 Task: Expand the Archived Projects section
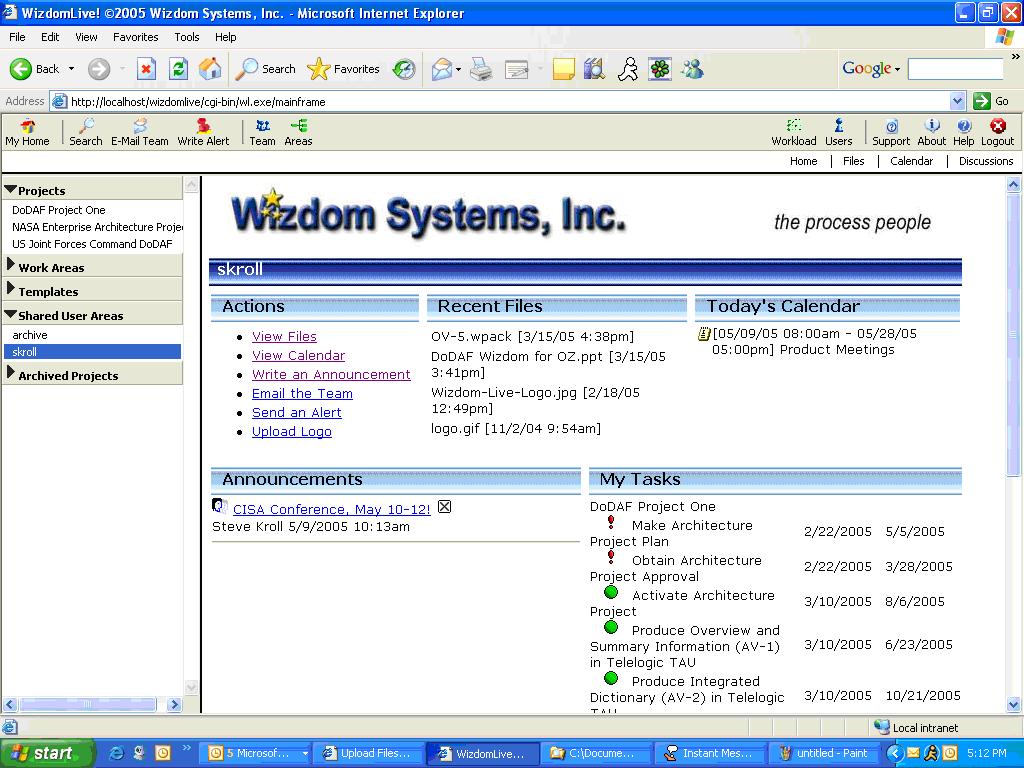click(11, 374)
